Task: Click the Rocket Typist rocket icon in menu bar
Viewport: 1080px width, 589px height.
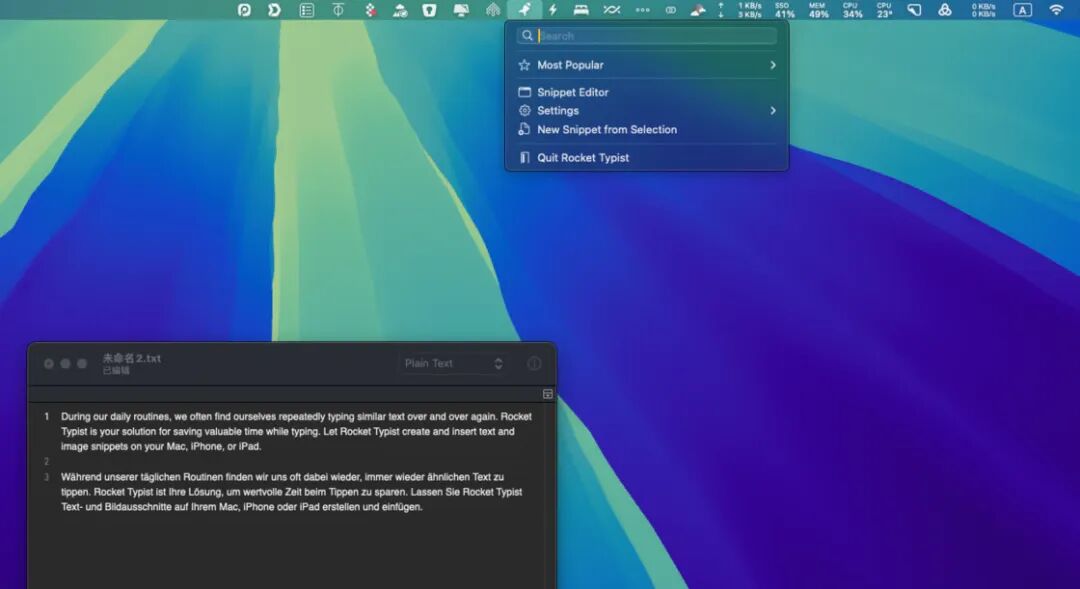Action: point(525,10)
